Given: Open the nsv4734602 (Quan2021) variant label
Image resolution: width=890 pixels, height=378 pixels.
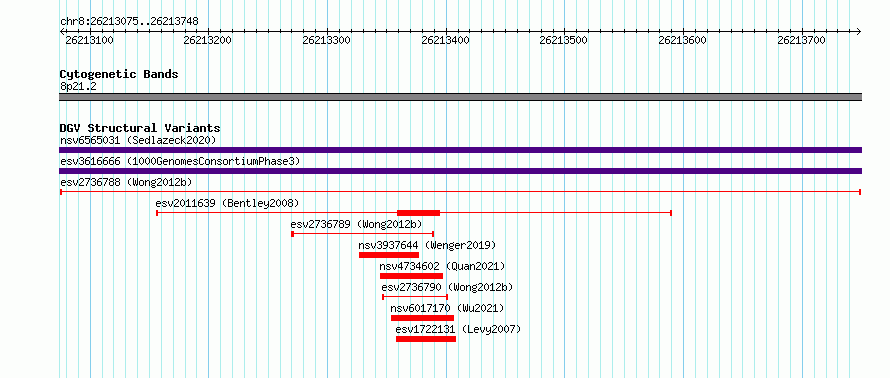Looking at the screenshot, I should coord(442,266).
